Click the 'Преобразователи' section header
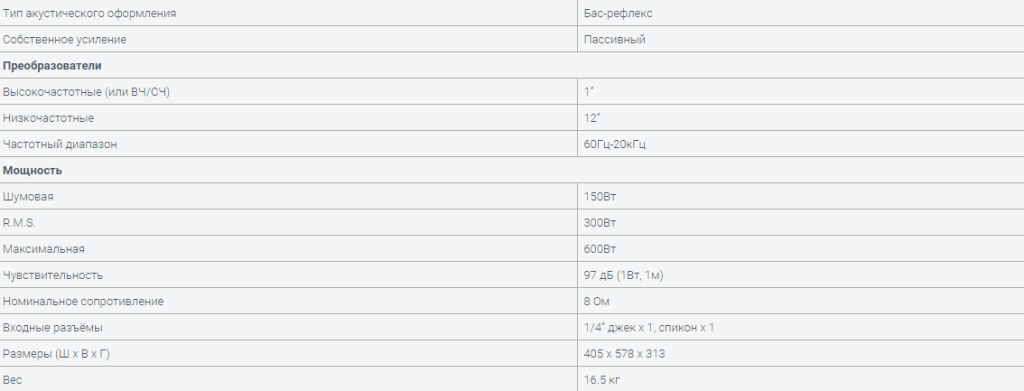 pyautogui.click(x=52, y=66)
